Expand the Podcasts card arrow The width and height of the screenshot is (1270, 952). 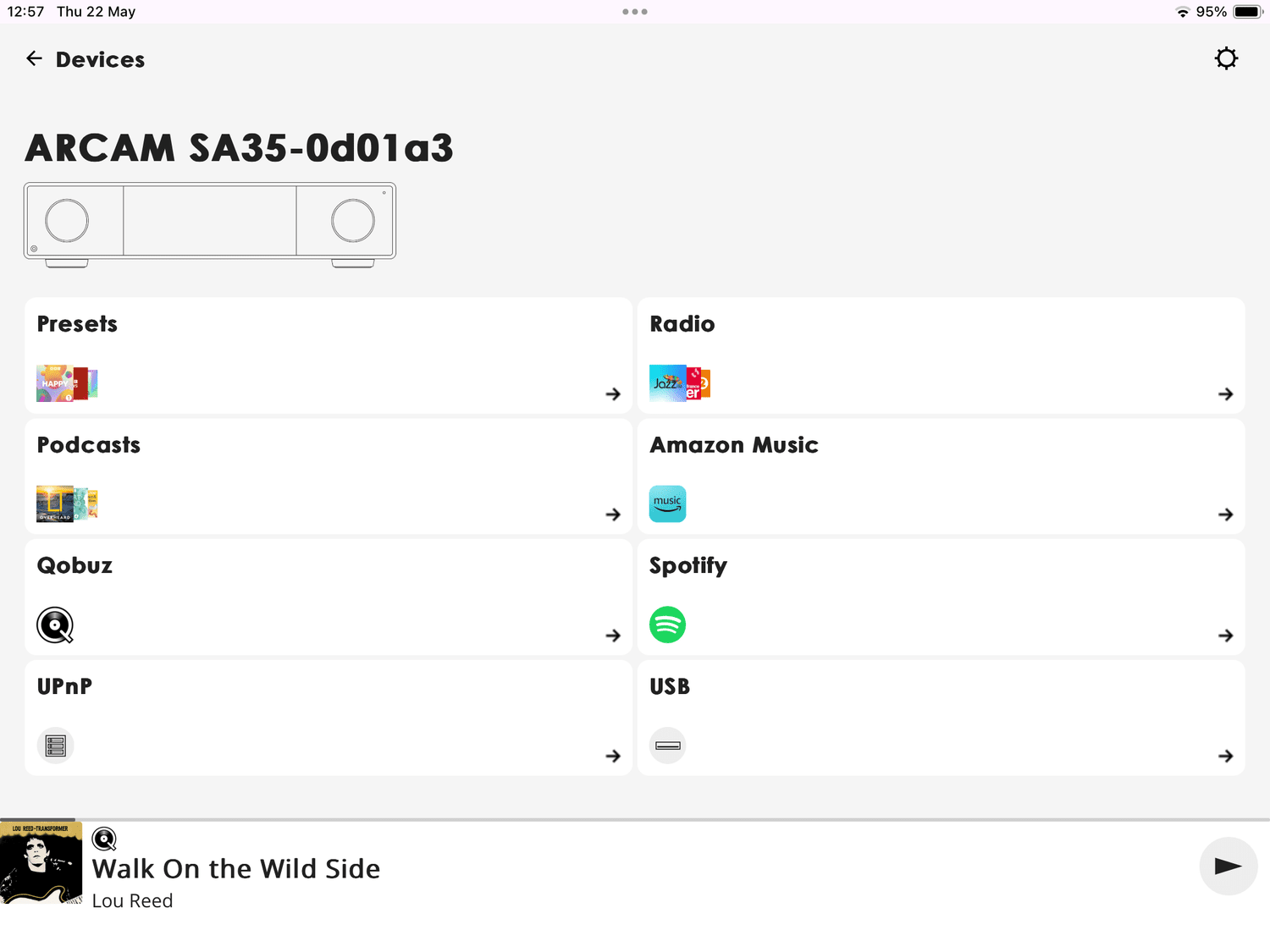(613, 515)
